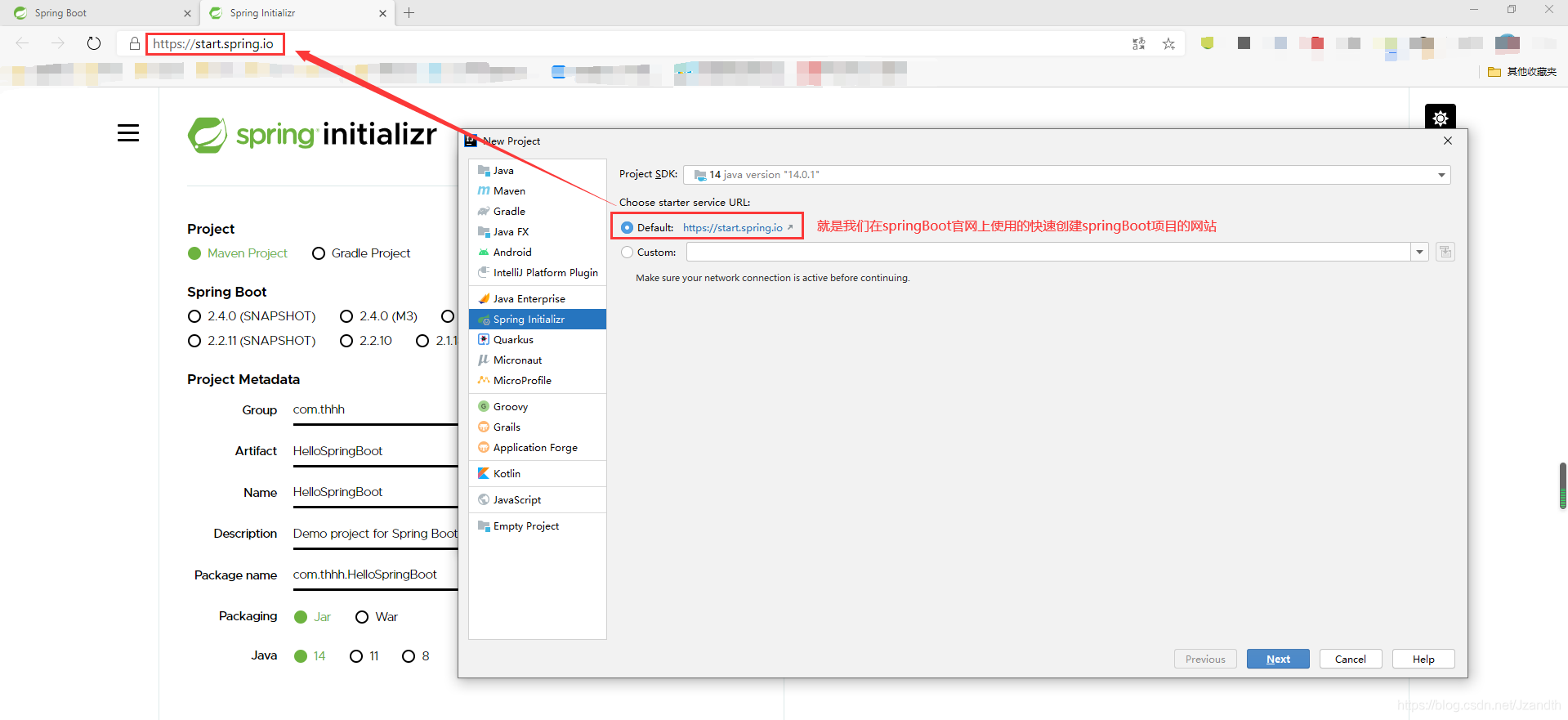Select Kotlin project type
Image resolution: width=1568 pixels, height=720 pixels.
click(538, 474)
